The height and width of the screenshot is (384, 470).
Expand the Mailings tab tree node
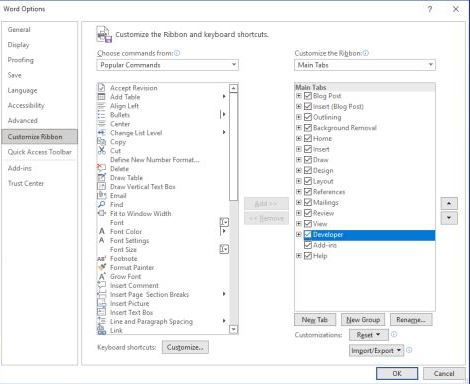point(299,202)
